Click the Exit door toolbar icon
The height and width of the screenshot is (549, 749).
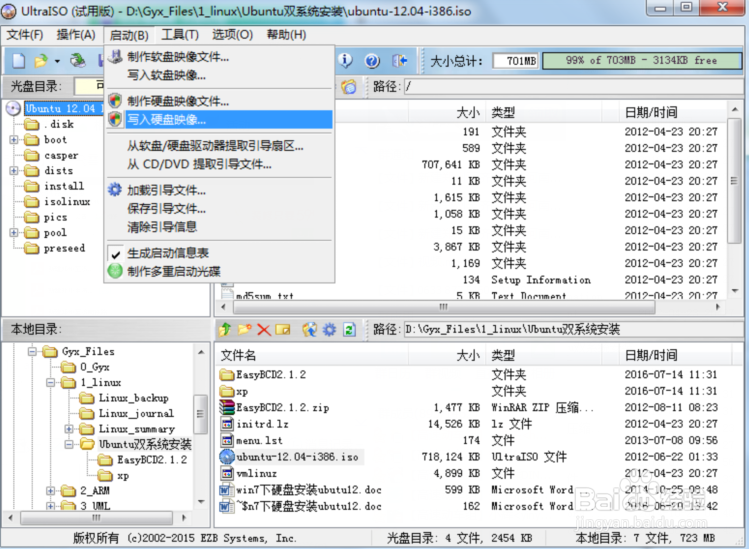[x=399, y=61]
